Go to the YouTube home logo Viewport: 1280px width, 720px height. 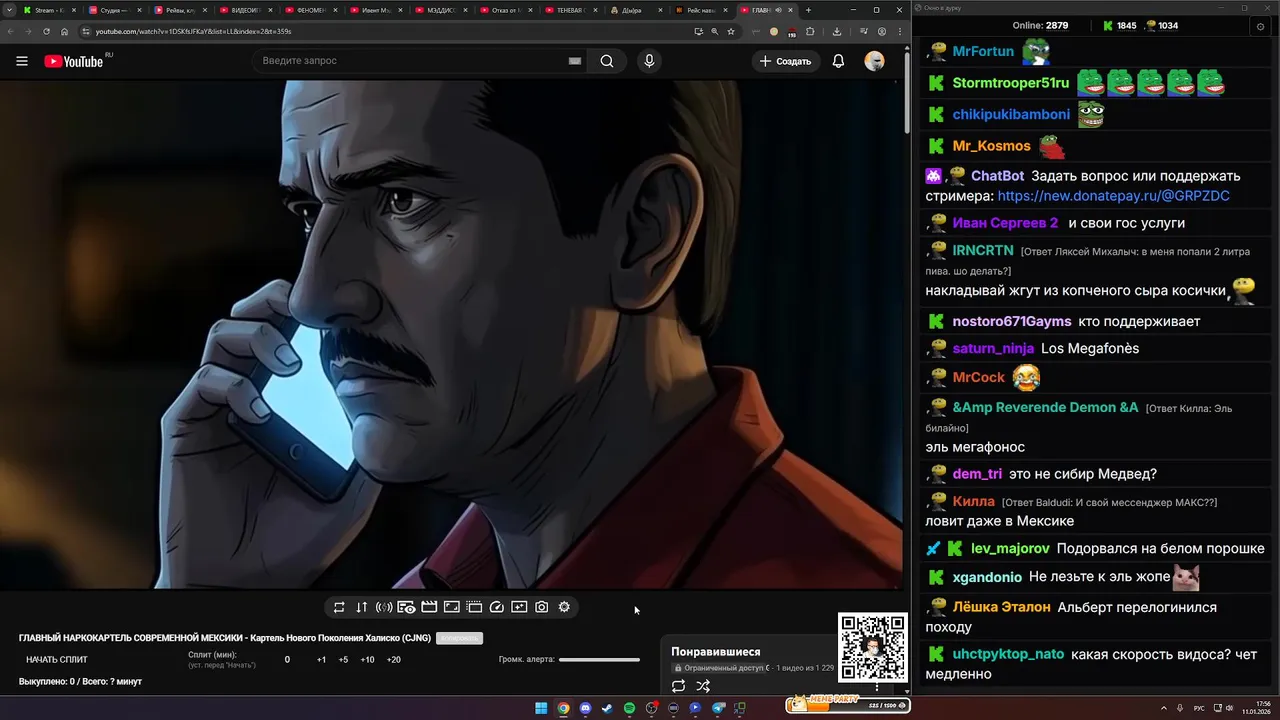[73, 61]
